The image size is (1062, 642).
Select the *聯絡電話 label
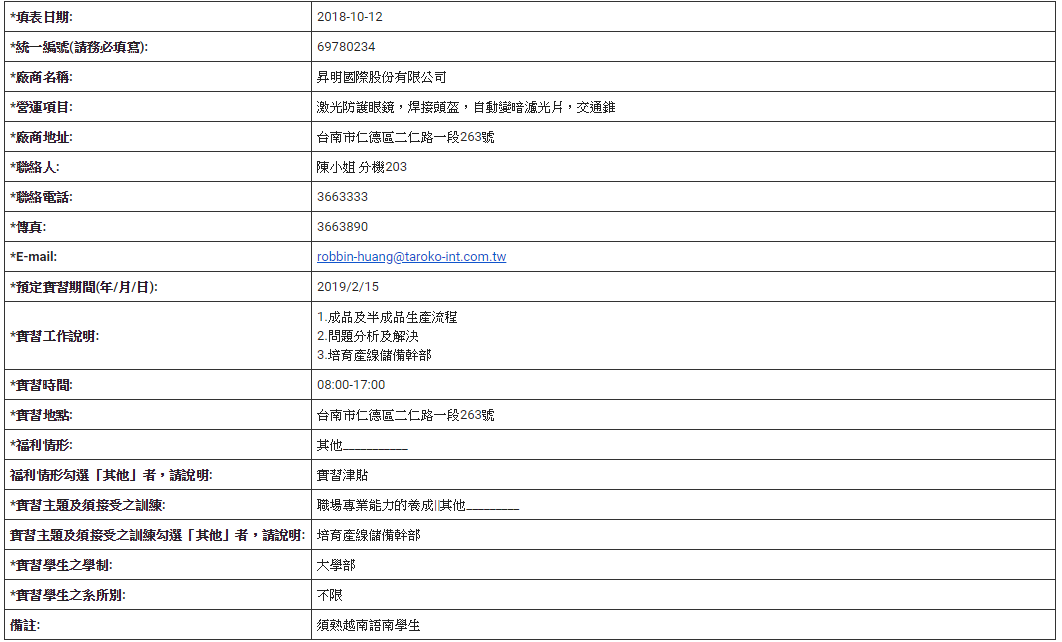(41, 197)
